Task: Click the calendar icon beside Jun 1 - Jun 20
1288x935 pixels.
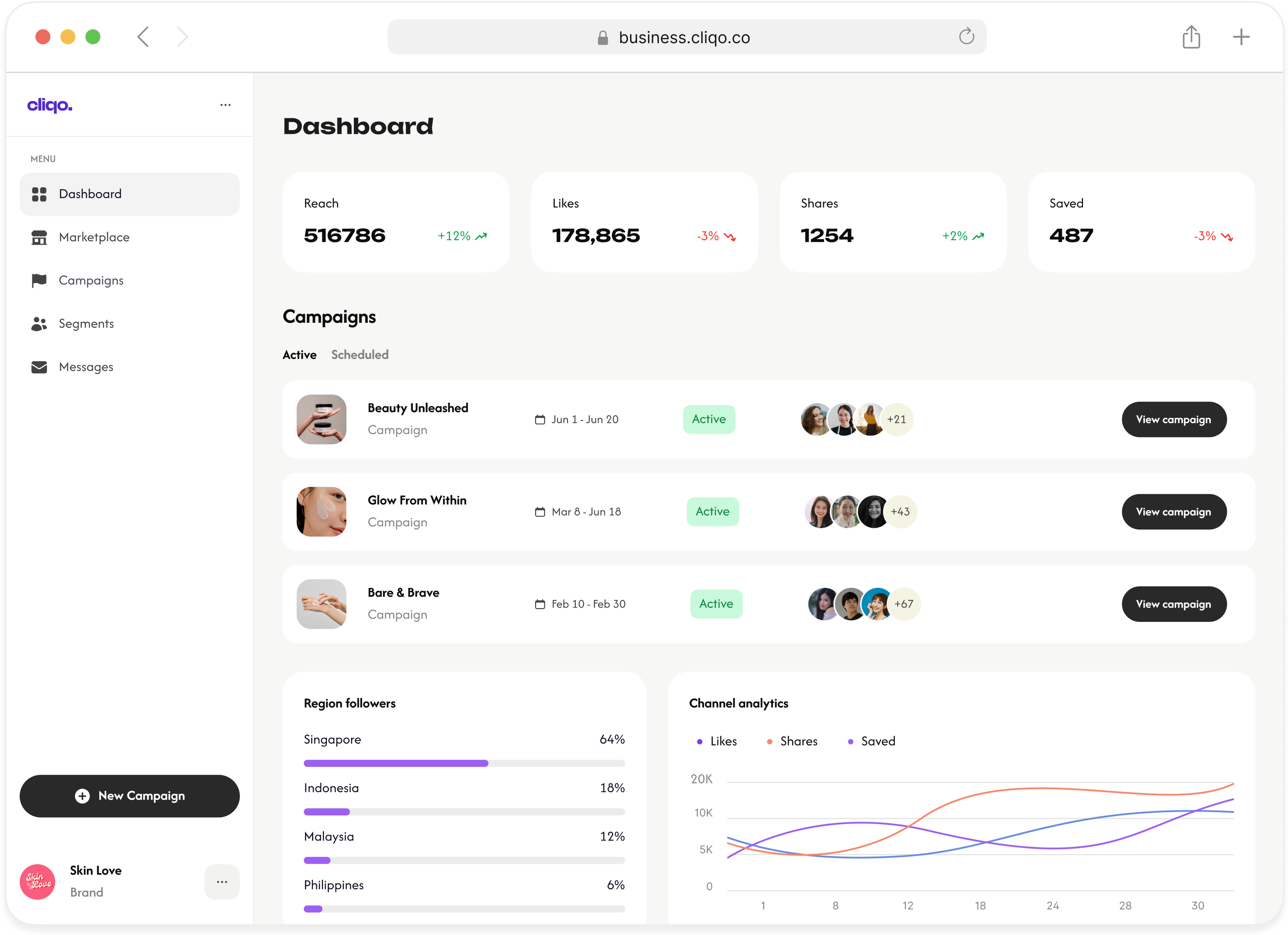Action: pos(540,419)
